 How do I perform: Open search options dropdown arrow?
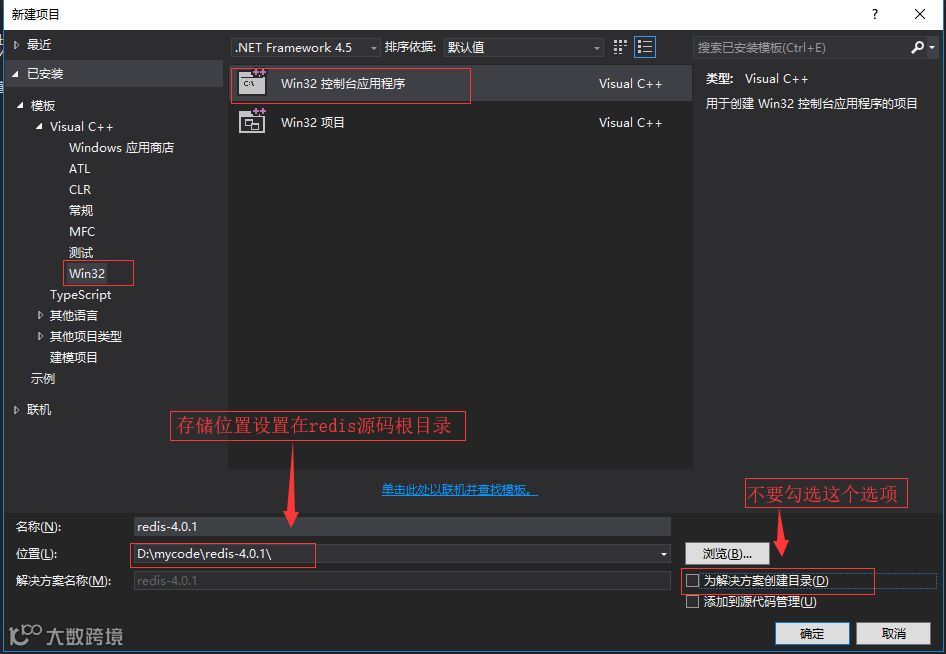click(x=932, y=47)
